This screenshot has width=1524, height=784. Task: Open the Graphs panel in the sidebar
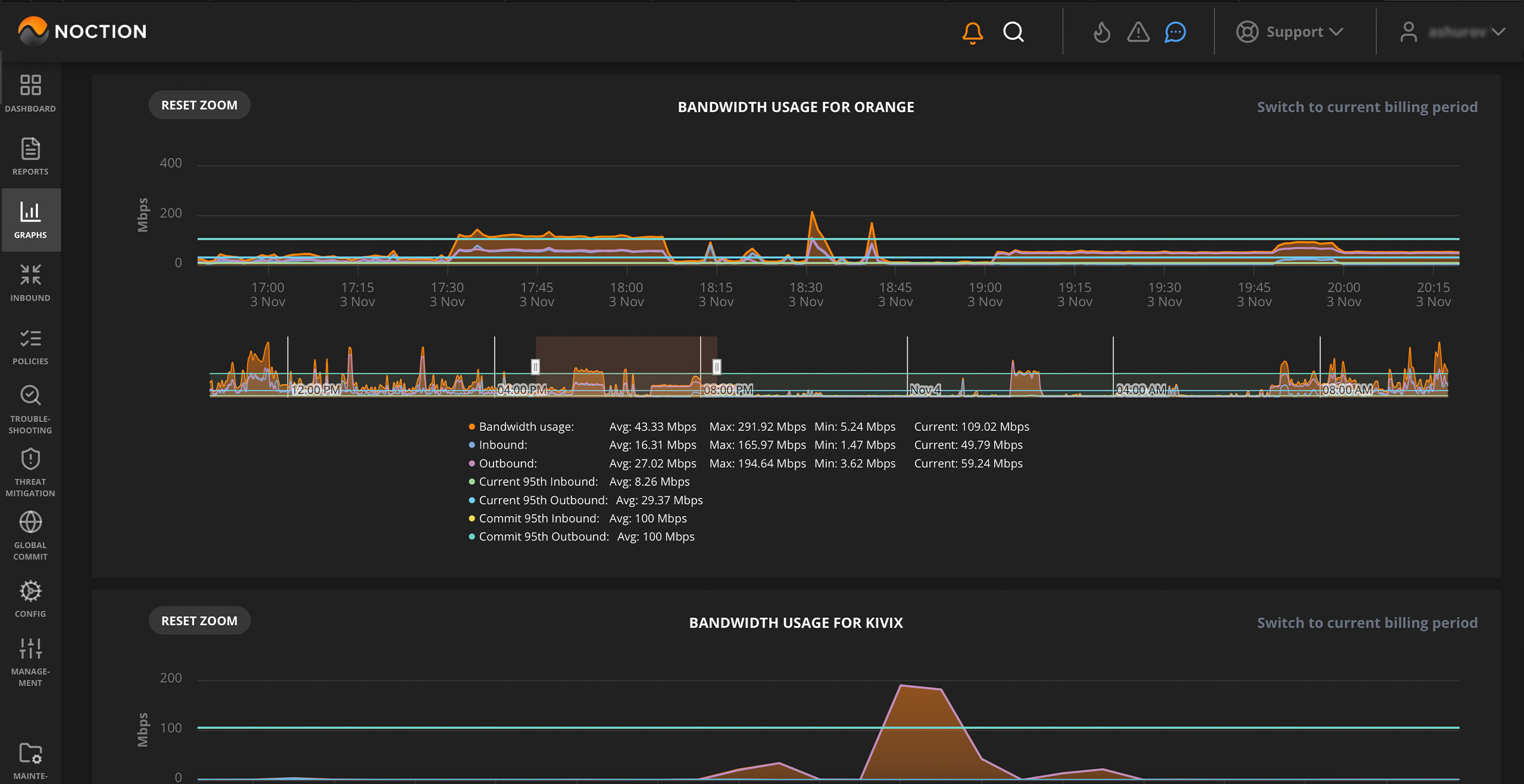[x=30, y=220]
